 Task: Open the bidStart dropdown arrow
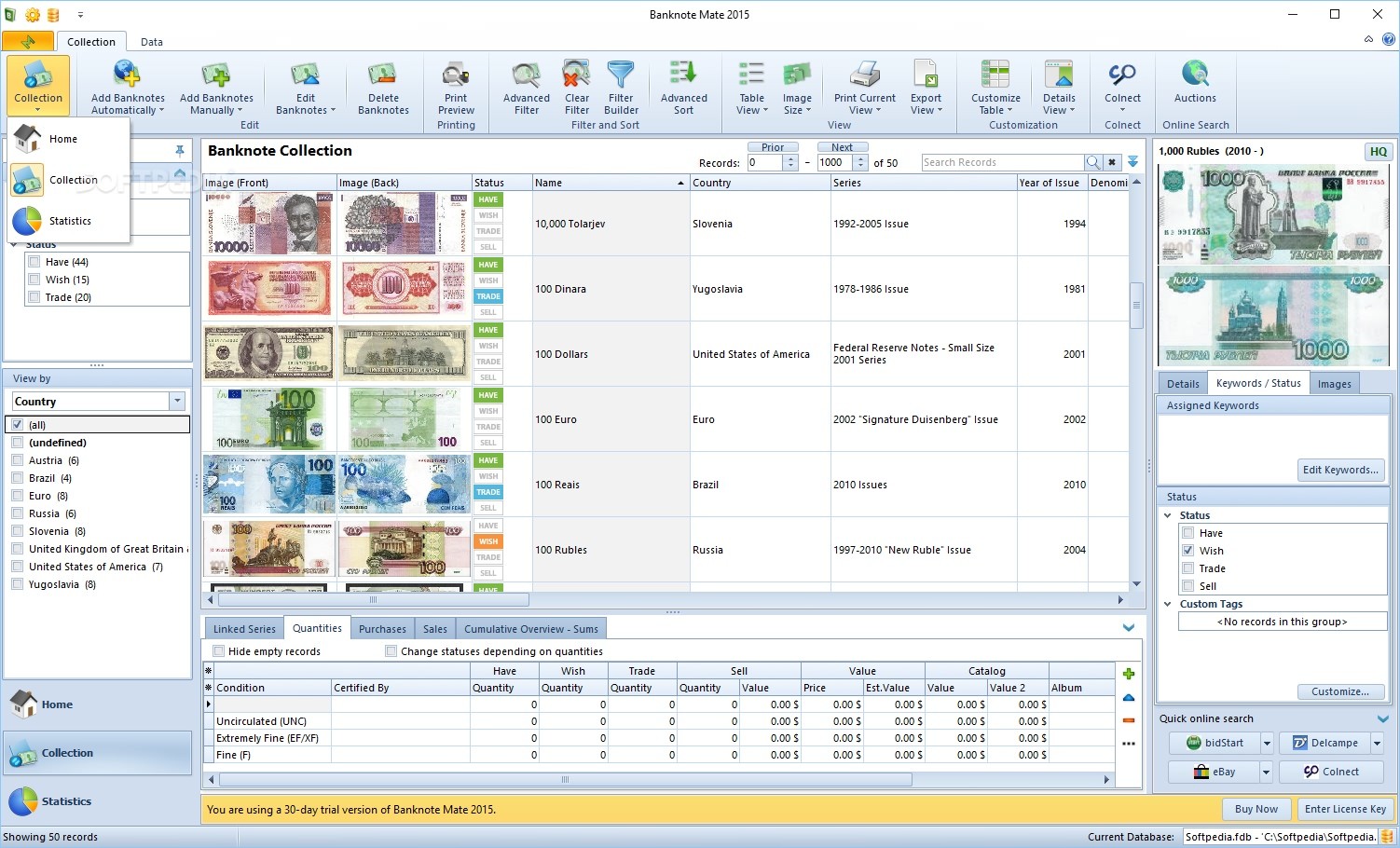point(1267,743)
